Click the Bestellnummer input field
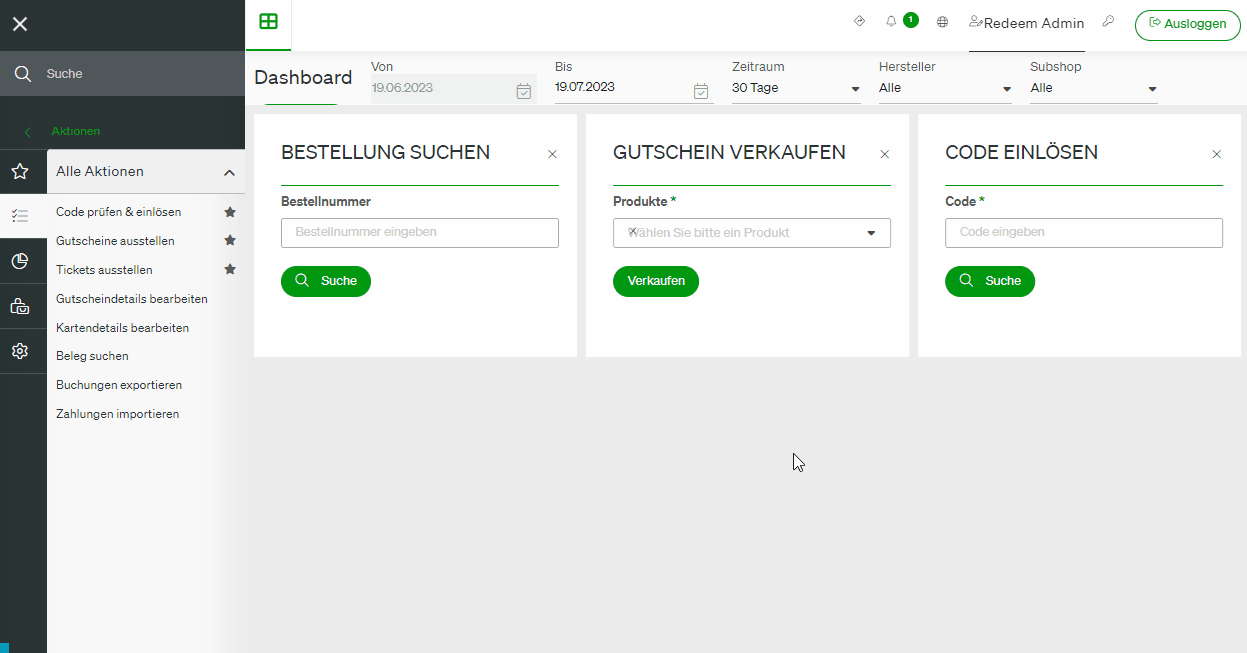This screenshot has height=653, width=1247. pyautogui.click(x=420, y=232)
